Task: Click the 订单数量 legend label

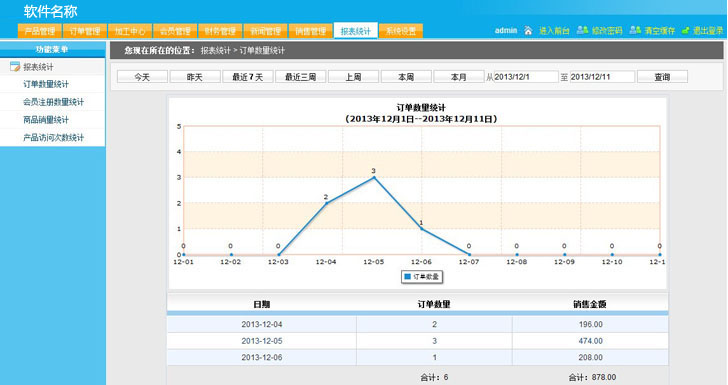Action: click(426, 277)
